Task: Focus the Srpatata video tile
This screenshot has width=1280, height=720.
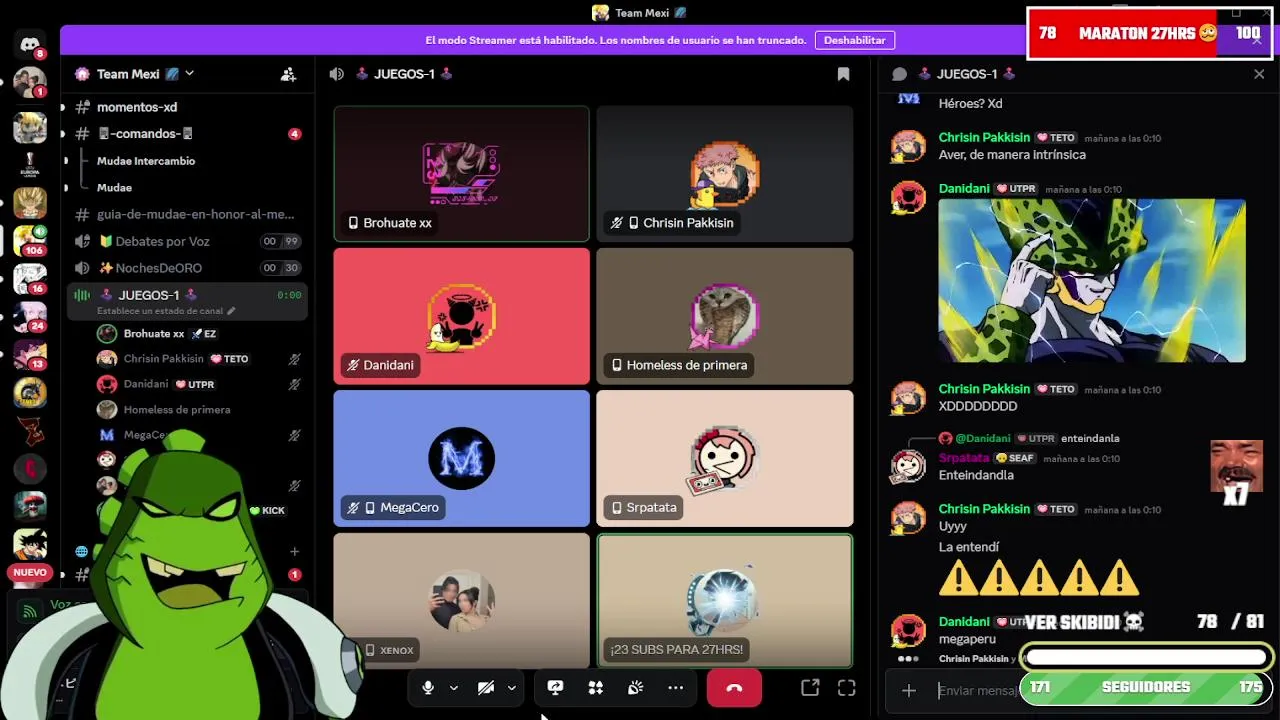Action: [725, 458]
